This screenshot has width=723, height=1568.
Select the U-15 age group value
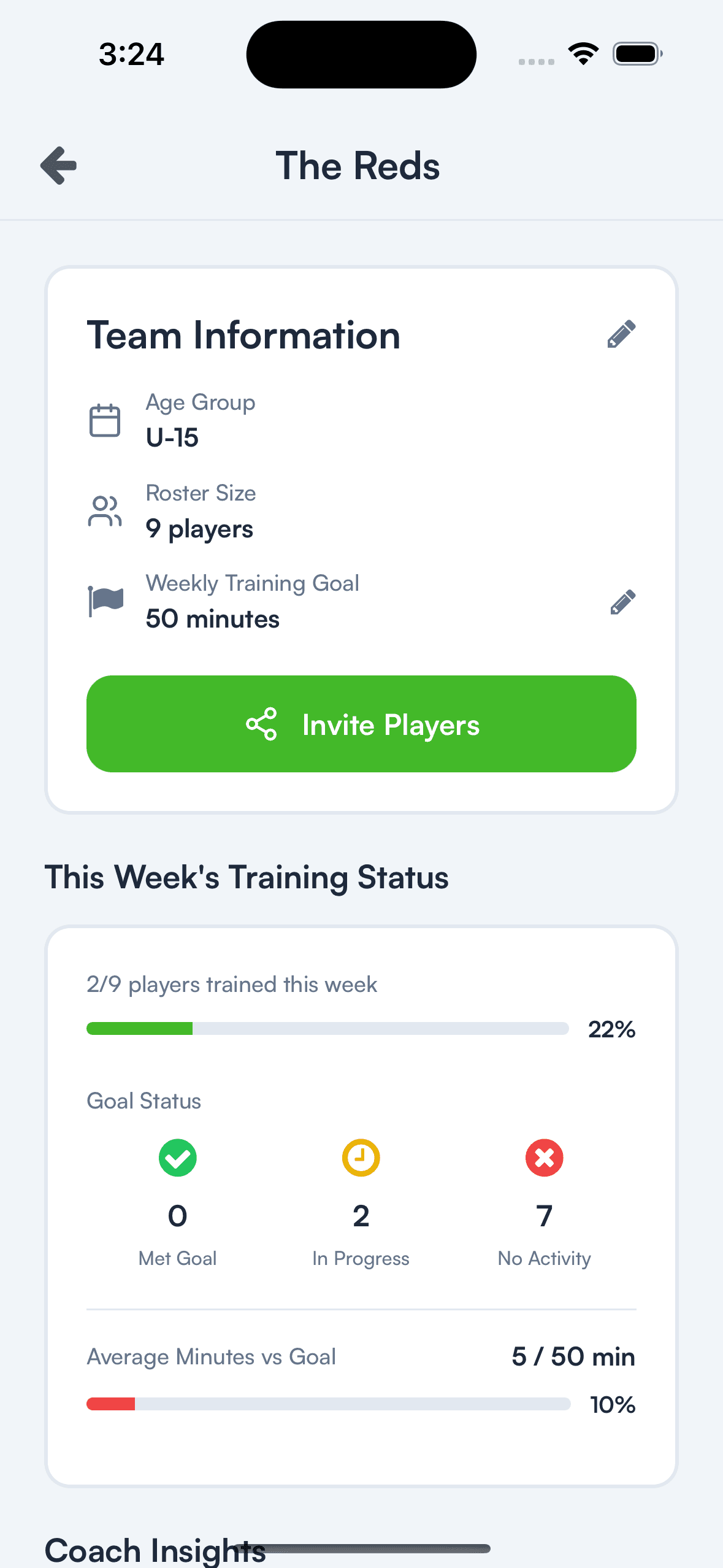(x=172, y=437)
